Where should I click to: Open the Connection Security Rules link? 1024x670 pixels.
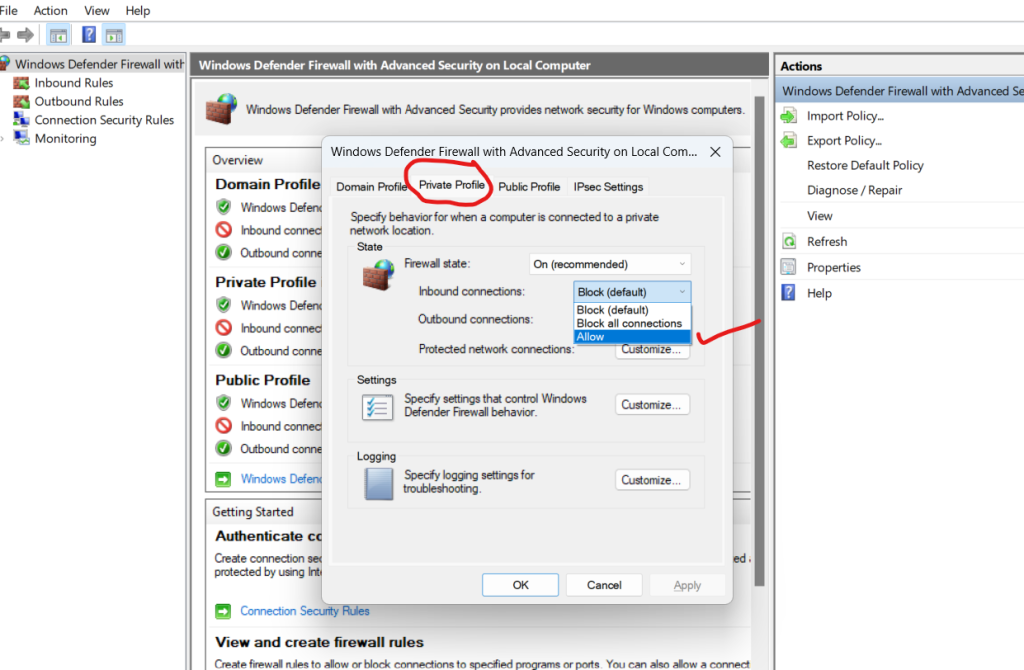click(x=305, y=611)
